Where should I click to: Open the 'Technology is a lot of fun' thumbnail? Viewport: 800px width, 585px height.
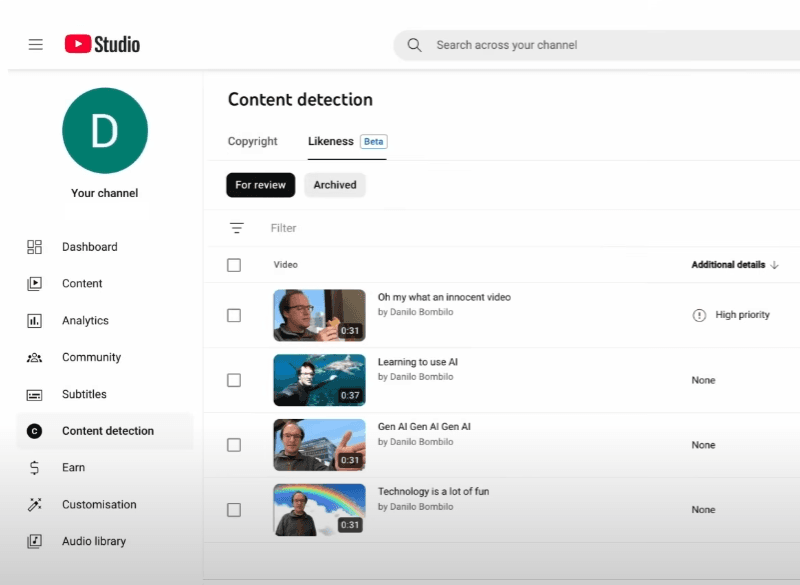[319, 509]
